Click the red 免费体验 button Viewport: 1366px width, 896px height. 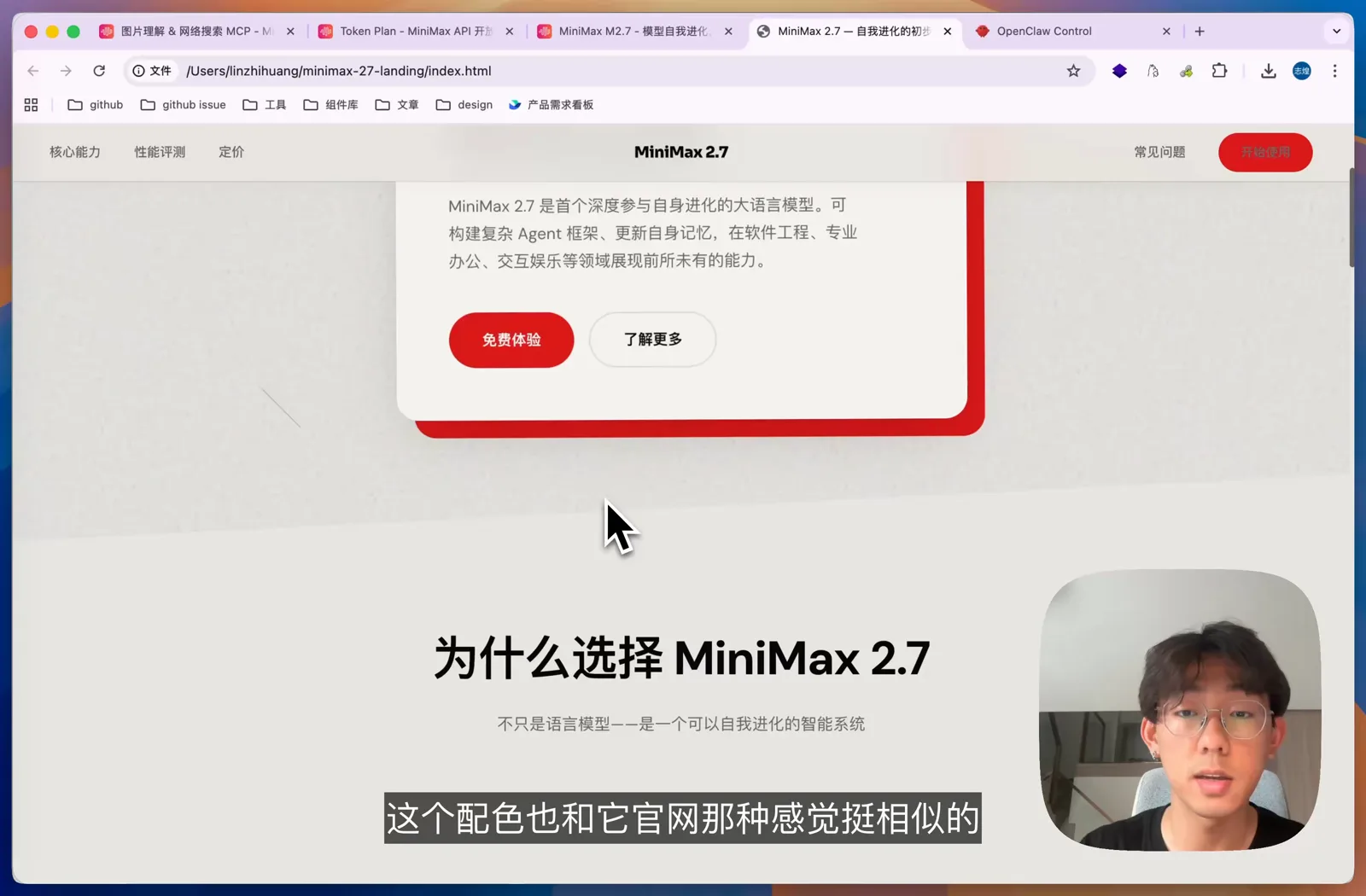pyautogui.click(x=511, y=340)
